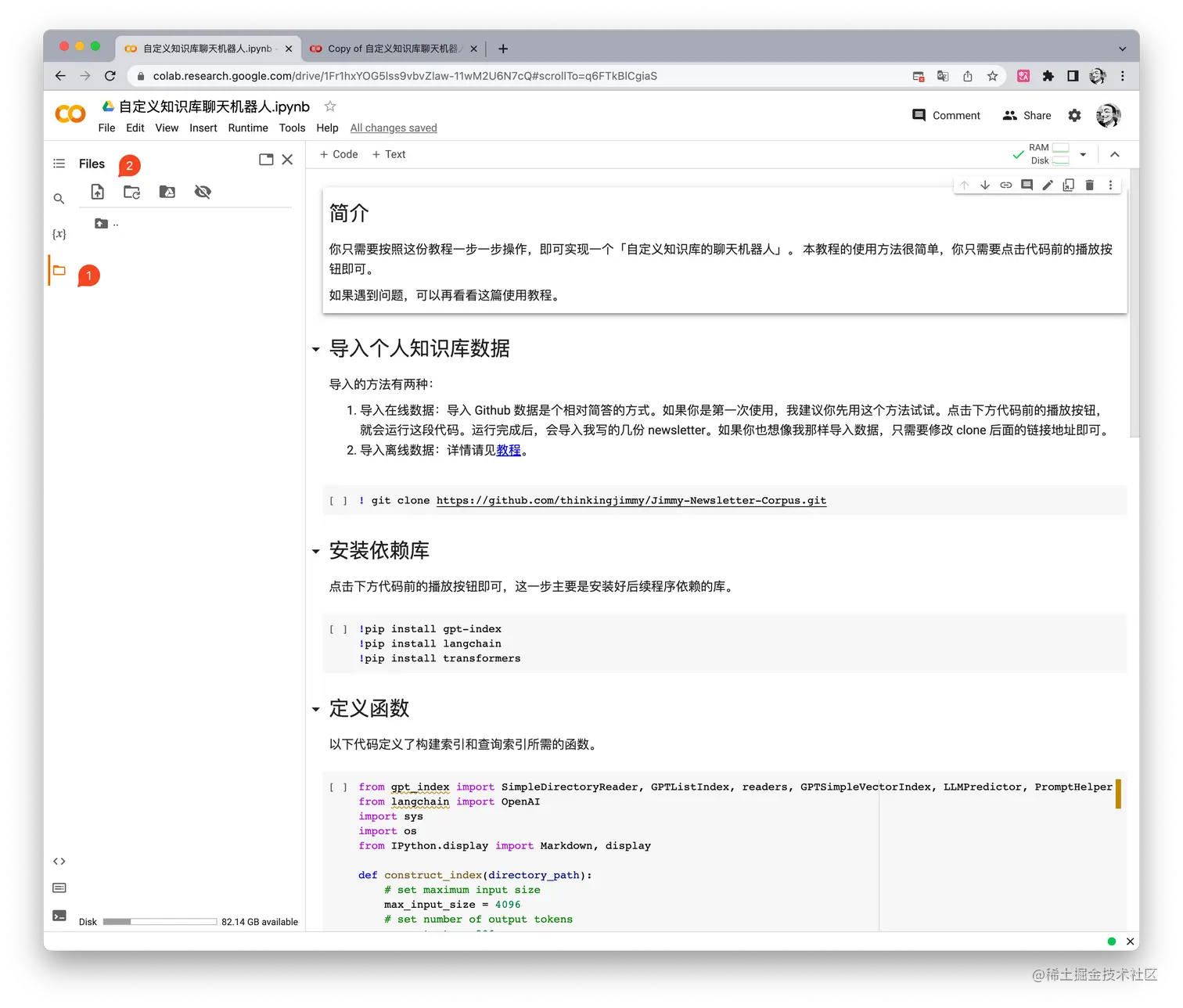
Task: Star the notebook title
Action: (330, 106)
